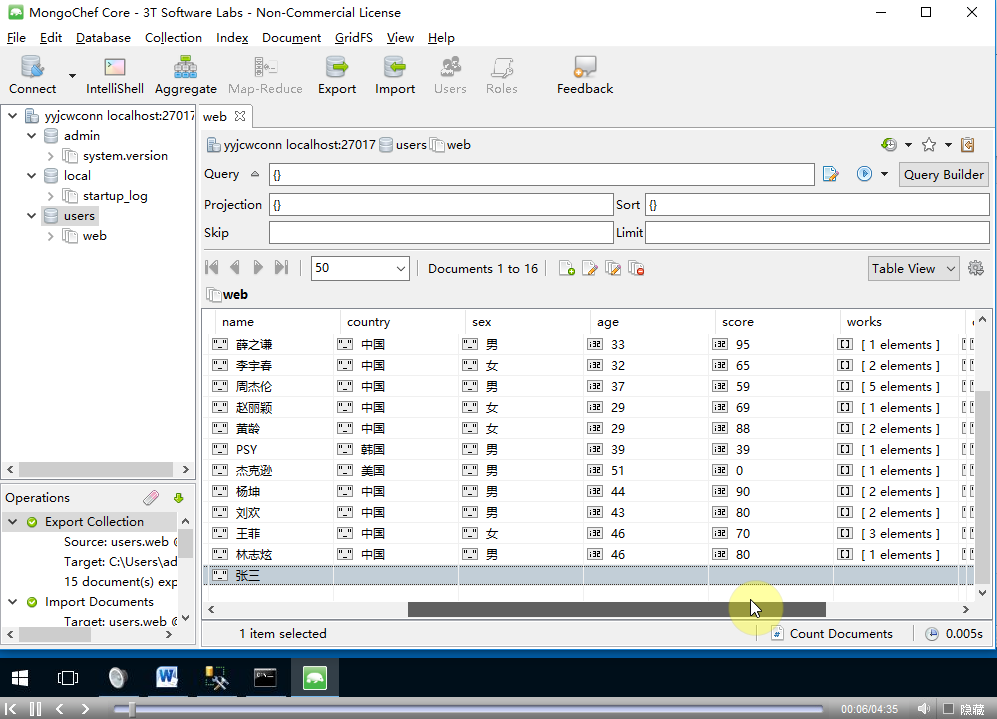The image size is (997, 719).
Task: Click the Import toolbar button
Action: 395,76
